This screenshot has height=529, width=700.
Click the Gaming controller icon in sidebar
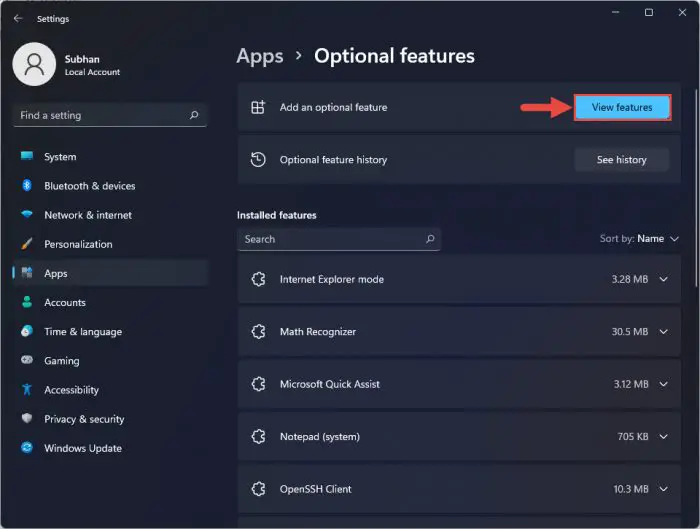[x=27, y=360]
